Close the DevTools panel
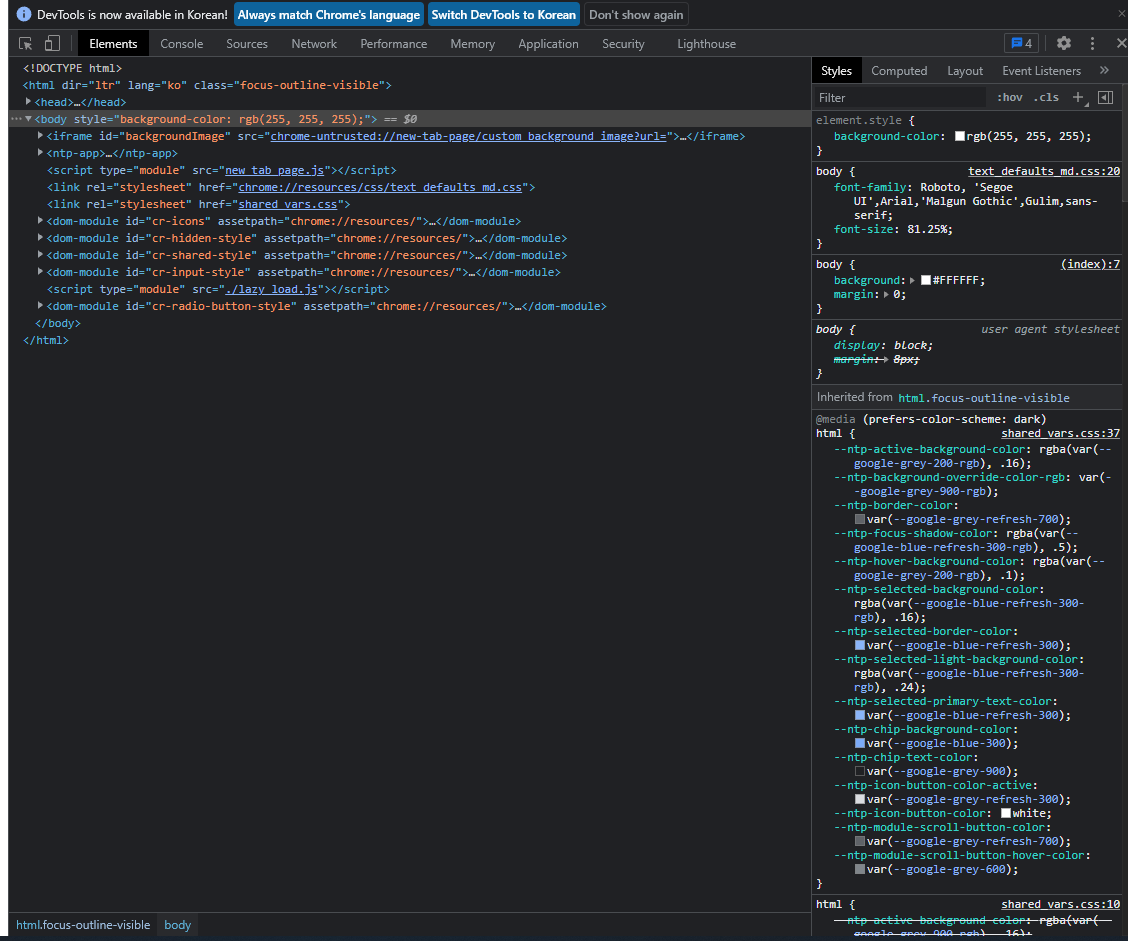 click(x=1121, y=44)
